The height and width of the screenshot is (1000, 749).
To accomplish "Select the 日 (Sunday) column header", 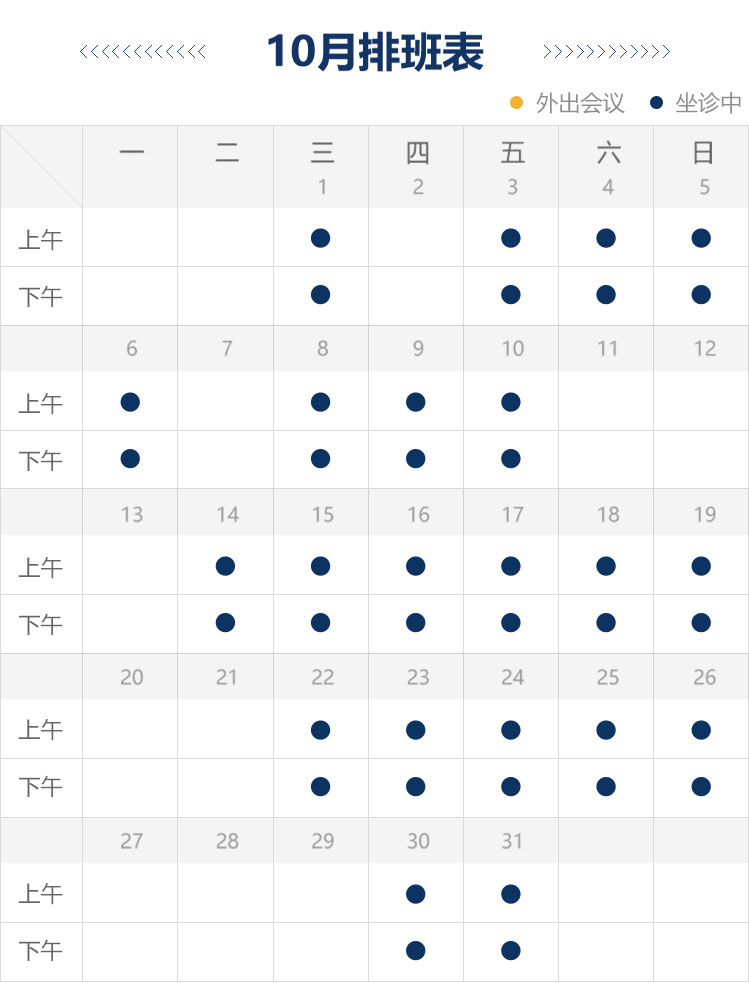I will point(703,153).
